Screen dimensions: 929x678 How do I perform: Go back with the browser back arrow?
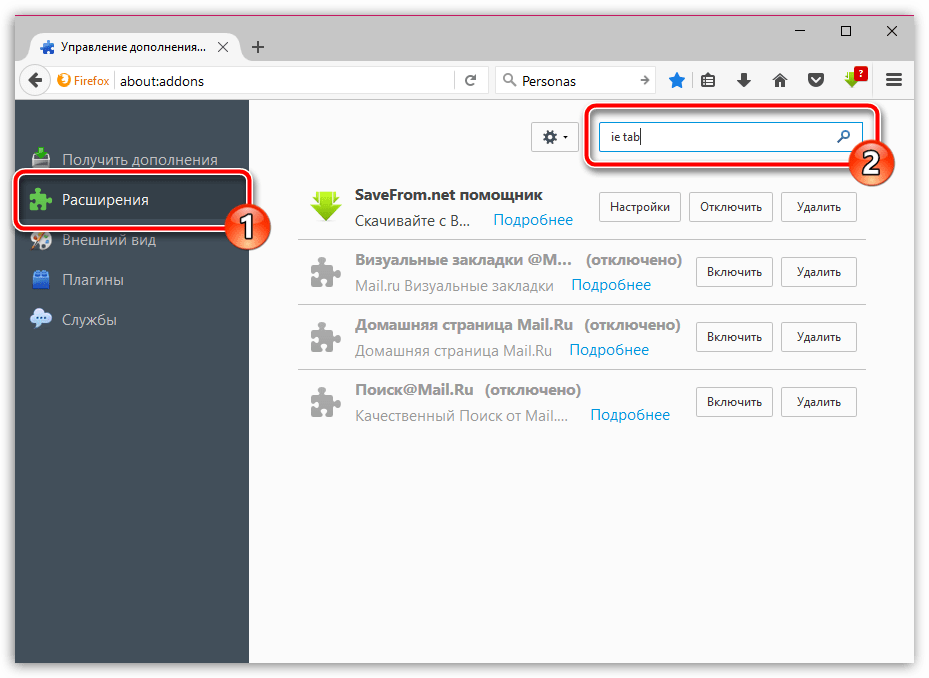(x=35, y=81)
